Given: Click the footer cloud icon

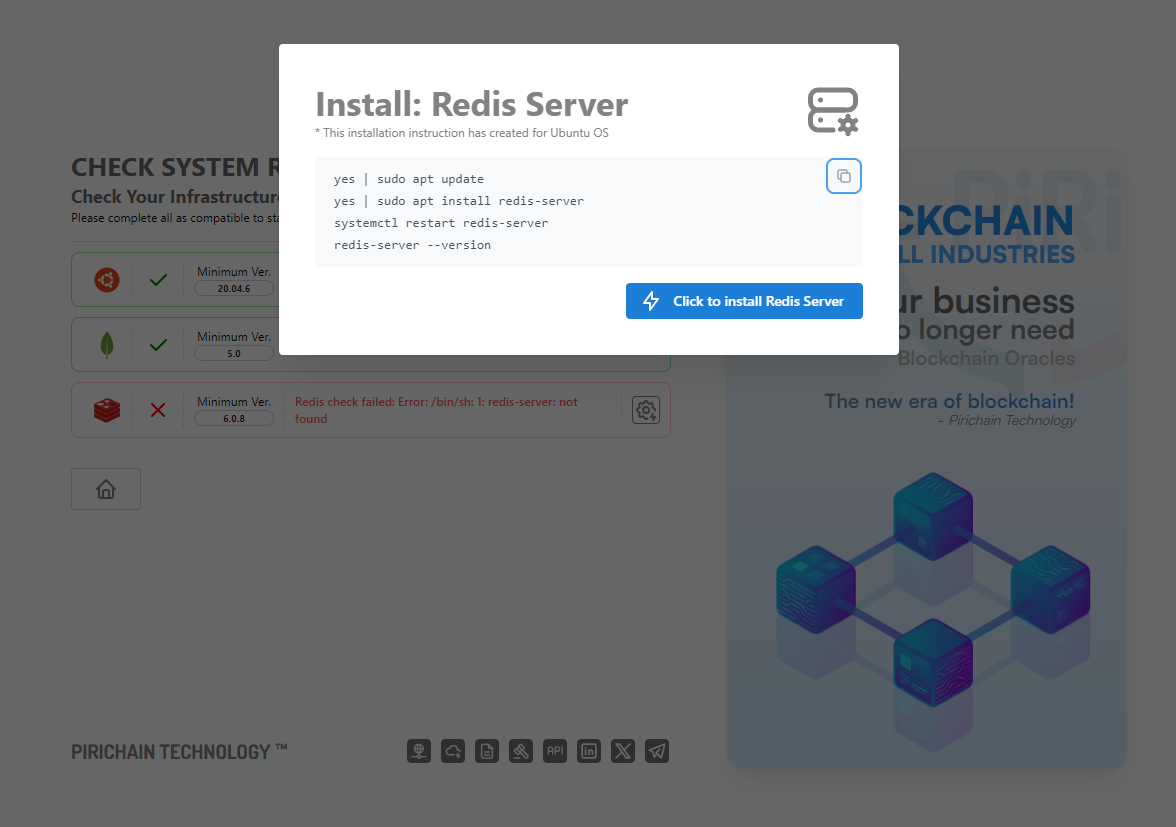Looking at the screenshot, I should coord(453,751).
